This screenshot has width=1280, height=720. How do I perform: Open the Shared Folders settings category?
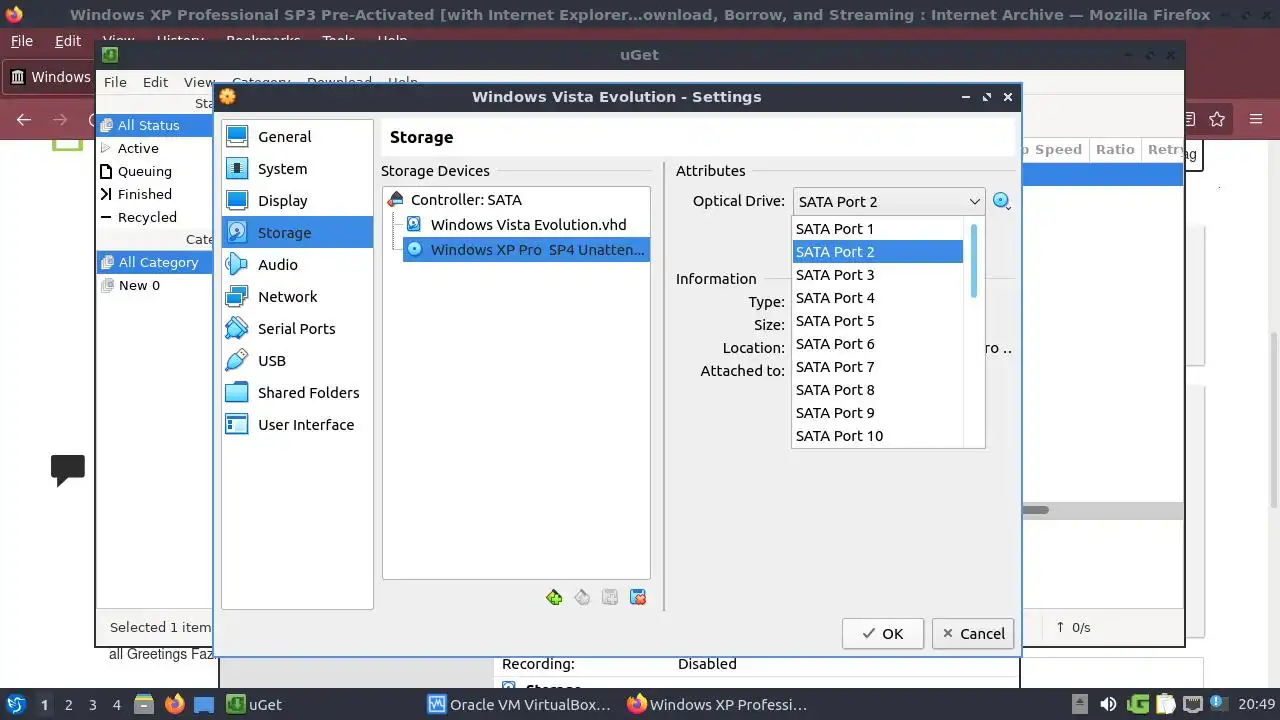297,393
